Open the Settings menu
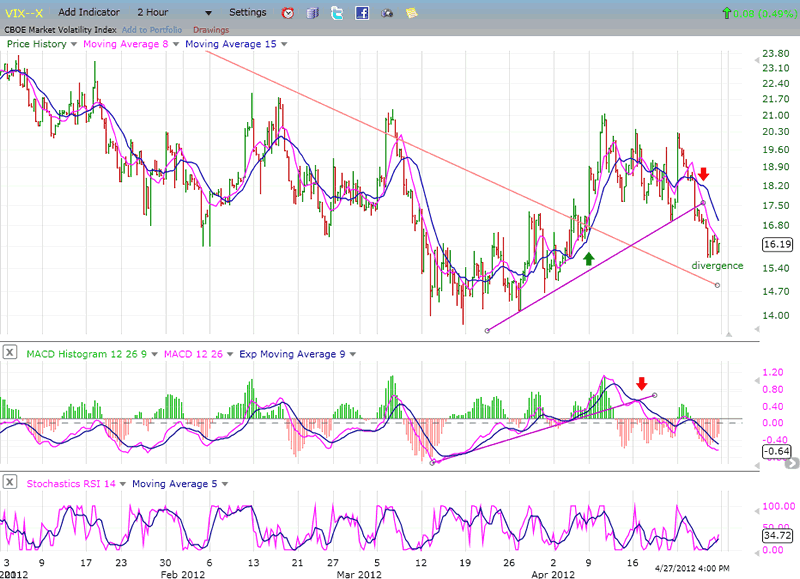Viewport: 800px width, 579px height. (247, 13)
